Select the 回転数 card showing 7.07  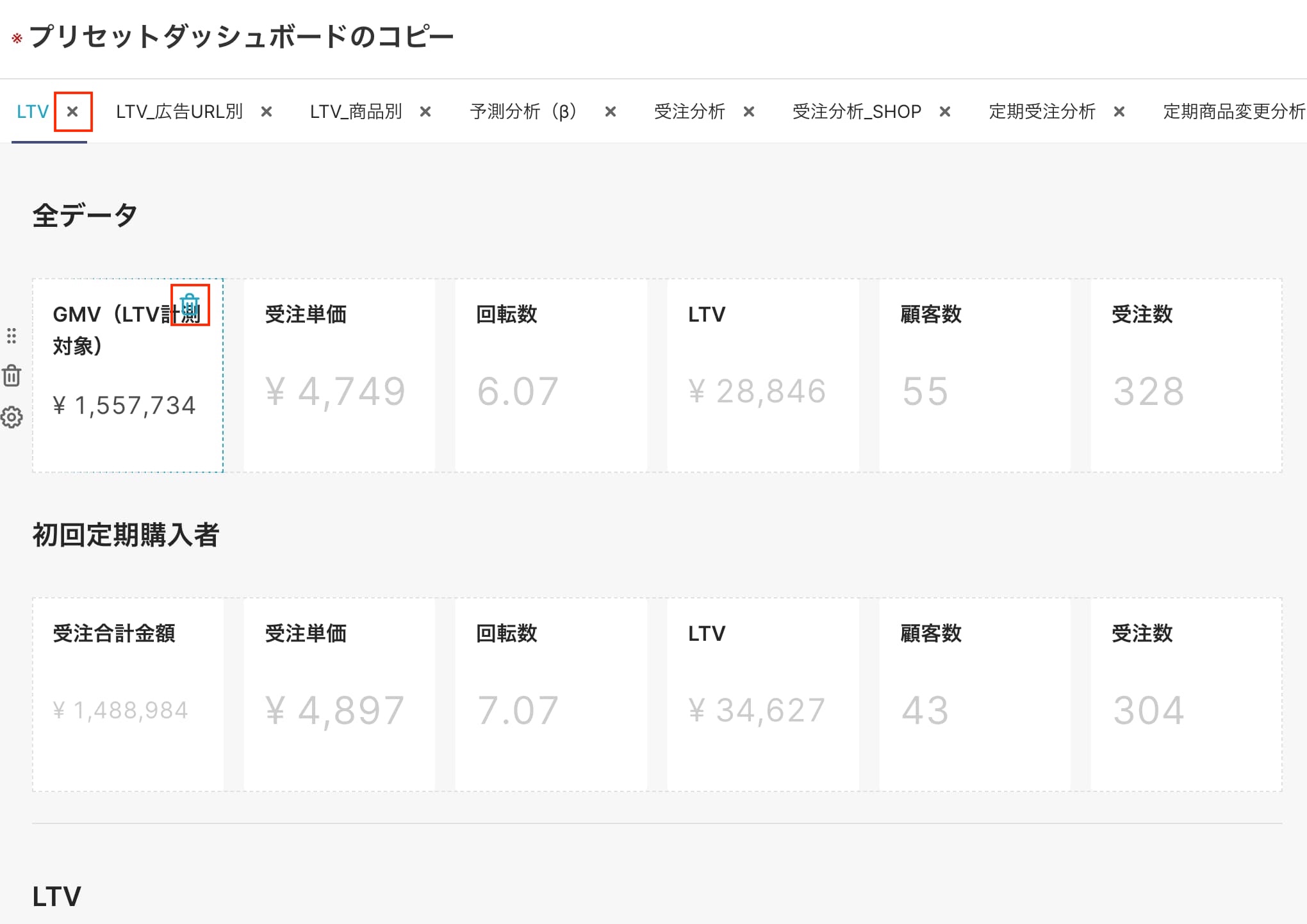tap(551, 695)
